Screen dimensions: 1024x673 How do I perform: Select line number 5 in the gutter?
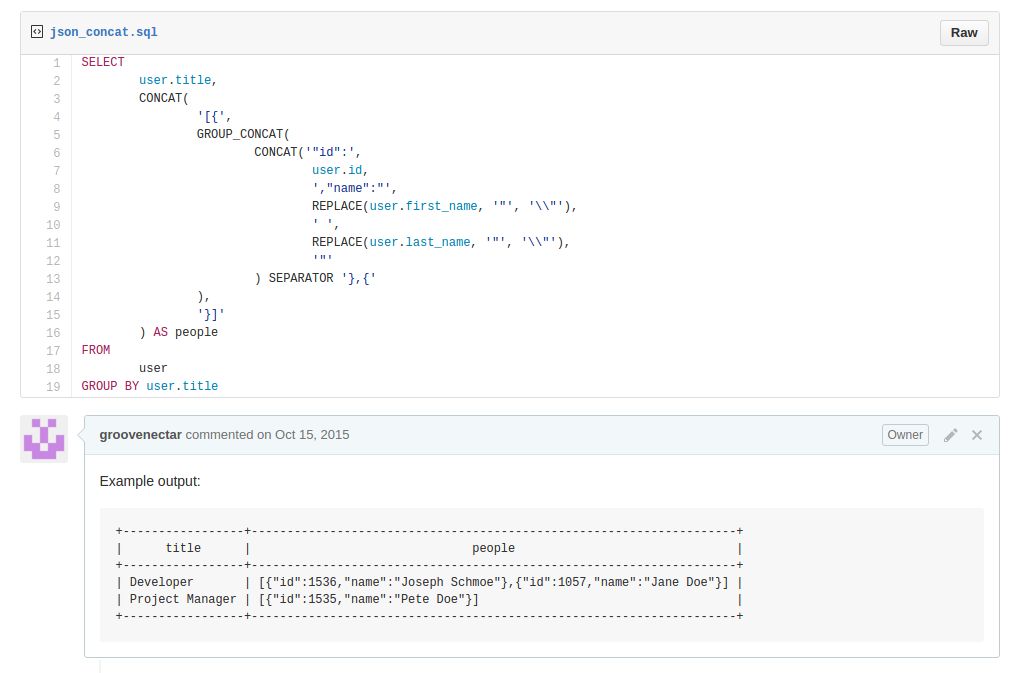57,134
